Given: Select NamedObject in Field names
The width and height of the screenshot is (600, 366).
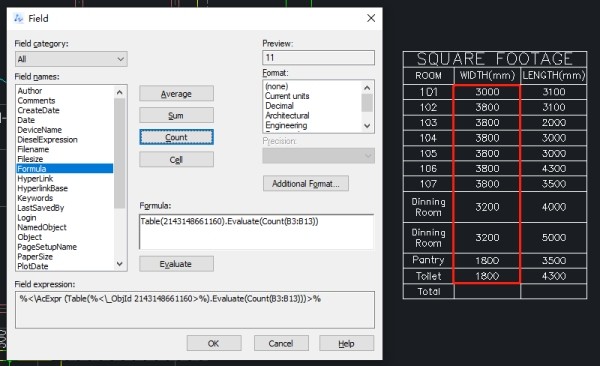Looking at the screenshot, I should (42, 227).
